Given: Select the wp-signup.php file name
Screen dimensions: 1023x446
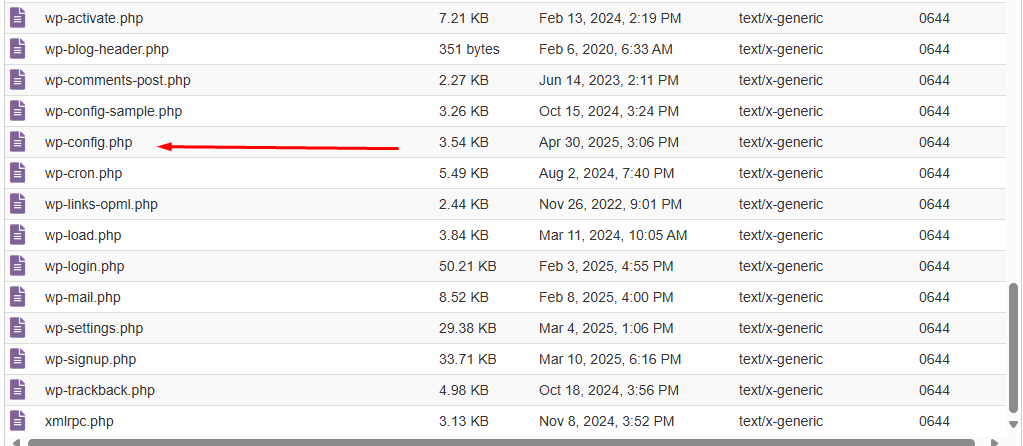Looking at the screenshot, I should click(x=90, y=359).
